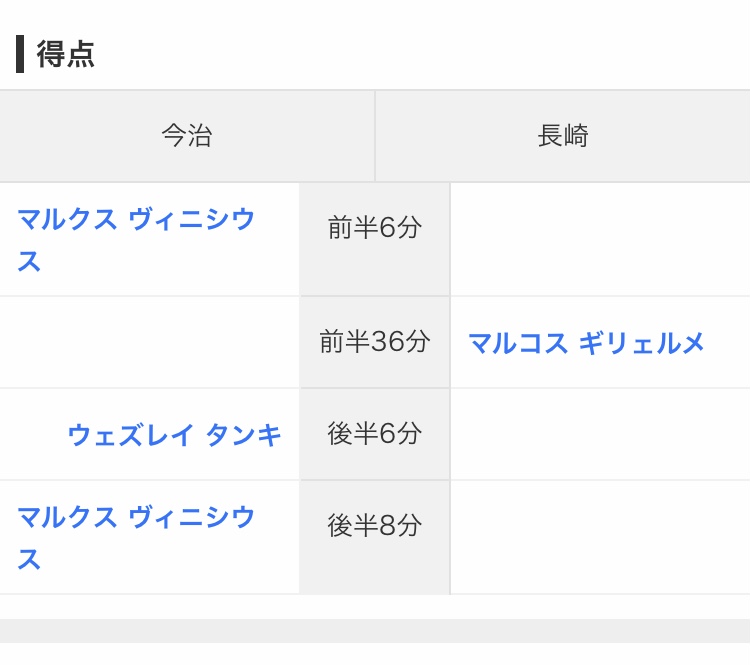Screen dimensions: 750x665
Task: Select the 後半8分 time cell
Action: click(x=375, y=537)
